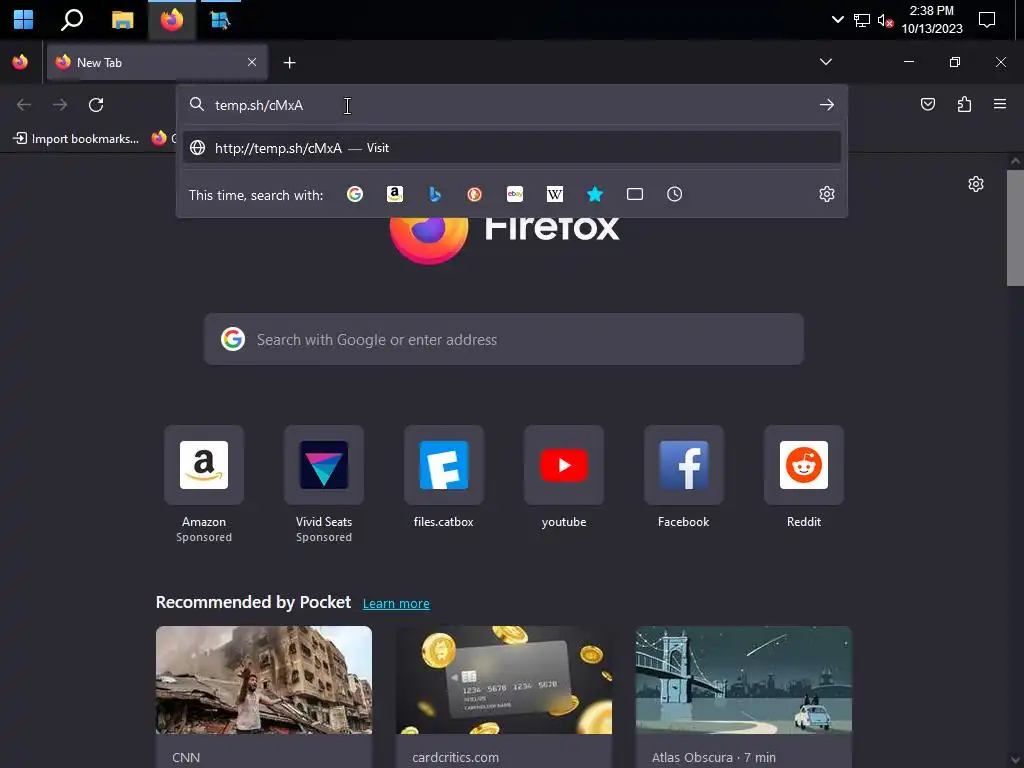Open the network status tray icon
Viewport: 1024px width, 768px height.
(861, 20)
